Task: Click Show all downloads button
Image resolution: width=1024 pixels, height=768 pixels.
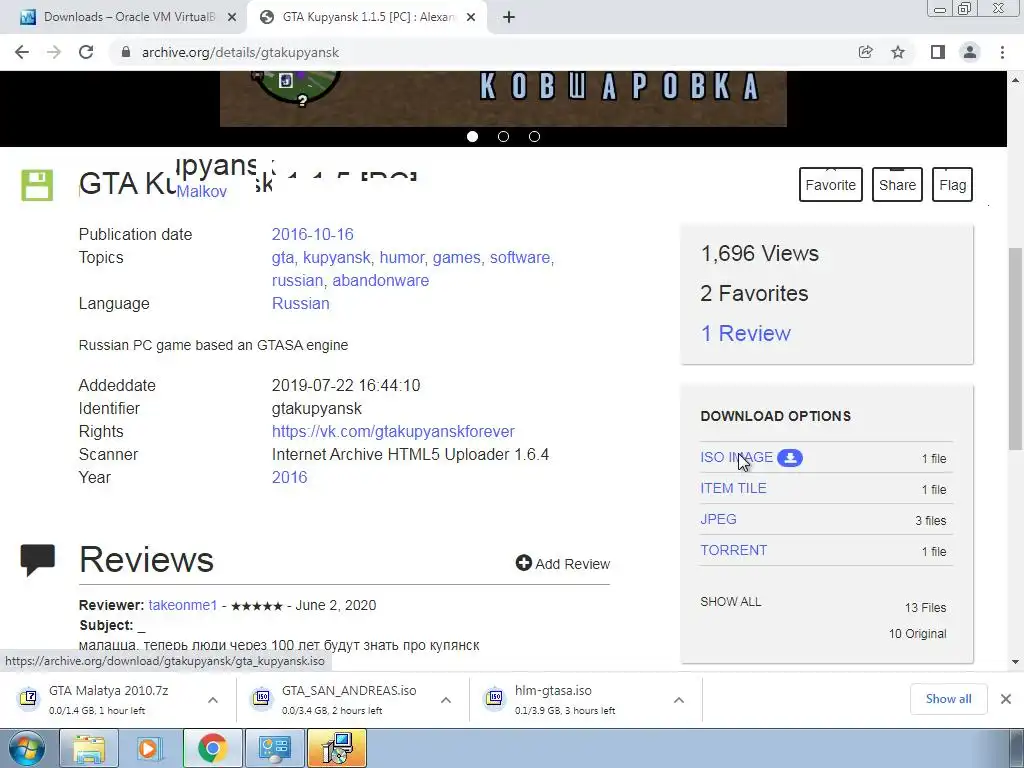Action: [948, 699]
